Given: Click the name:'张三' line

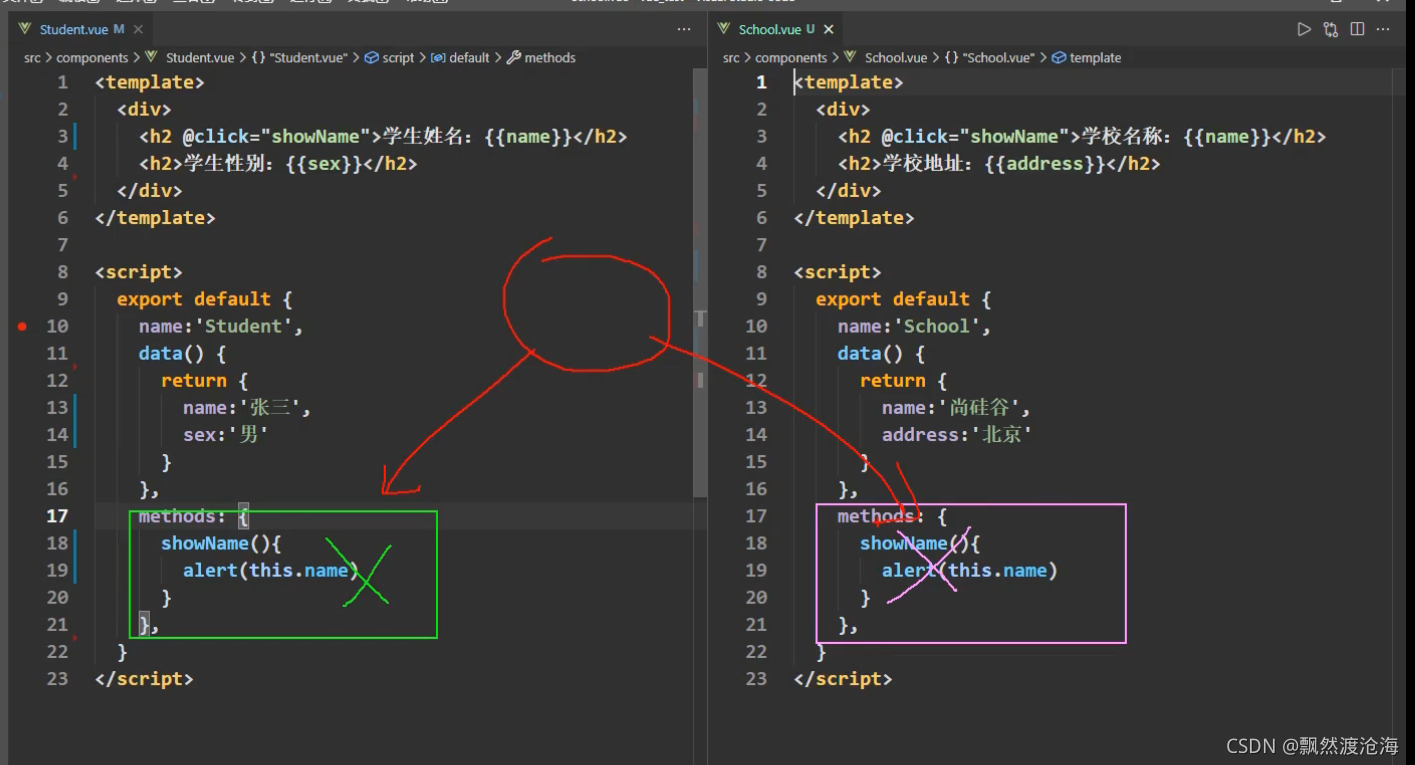Looking at the screenshot, I should [248, 408].
